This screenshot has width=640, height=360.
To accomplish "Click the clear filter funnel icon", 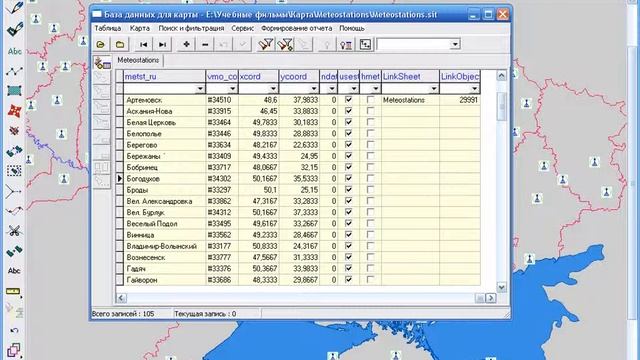I will click(x=285, y=44).
